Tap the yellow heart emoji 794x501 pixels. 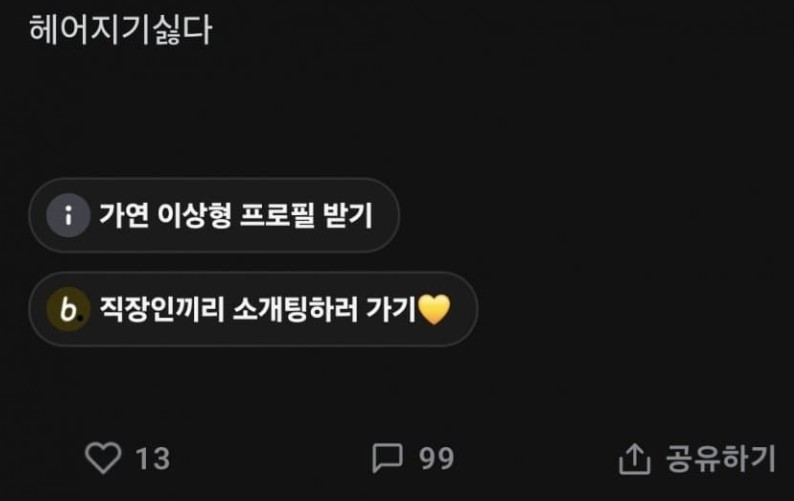(434, 309)
